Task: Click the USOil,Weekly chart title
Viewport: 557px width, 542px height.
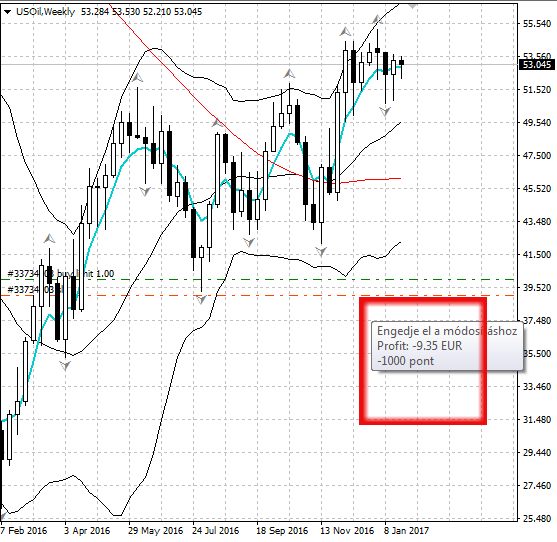Action: point(45,12)
